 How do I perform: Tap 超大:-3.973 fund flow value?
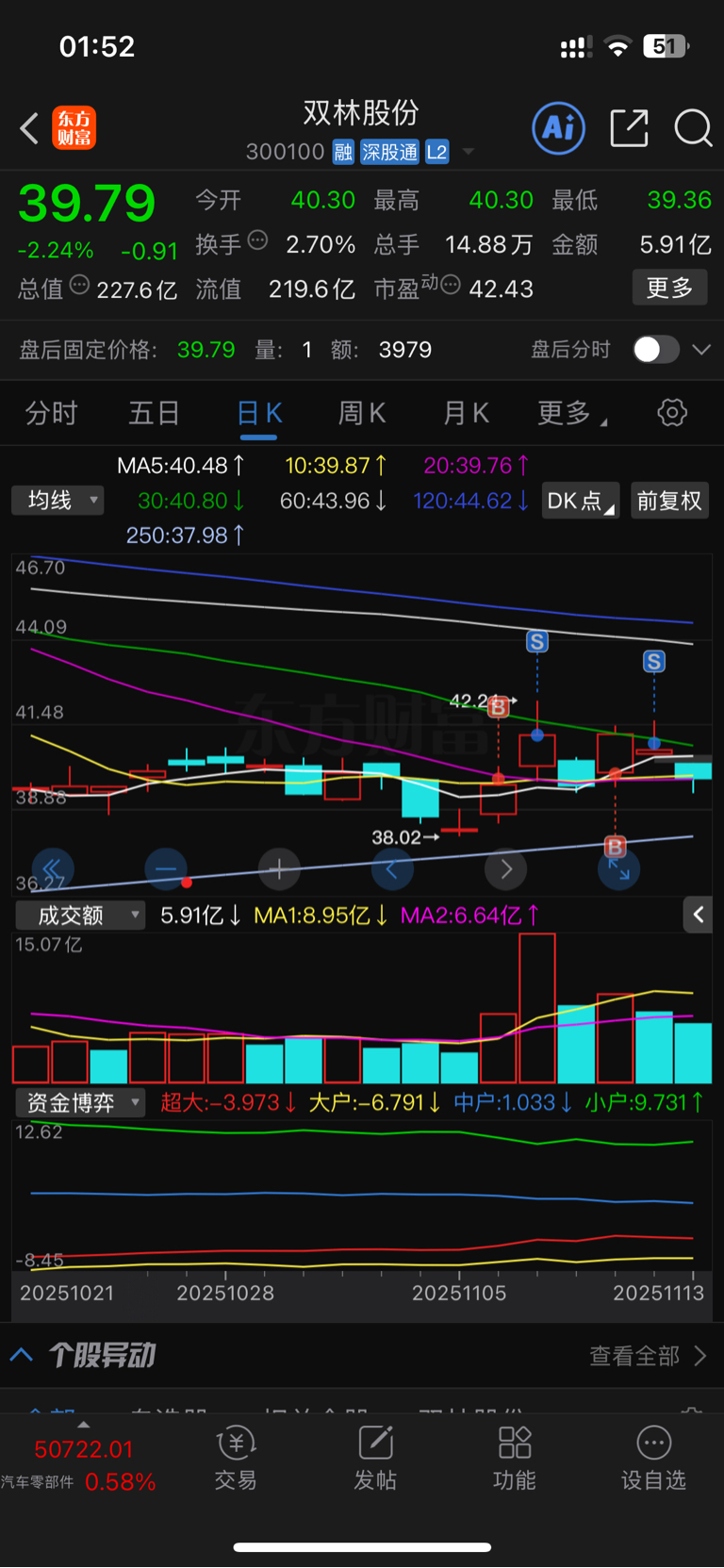pyautogui.click(x=228, y=1102)
